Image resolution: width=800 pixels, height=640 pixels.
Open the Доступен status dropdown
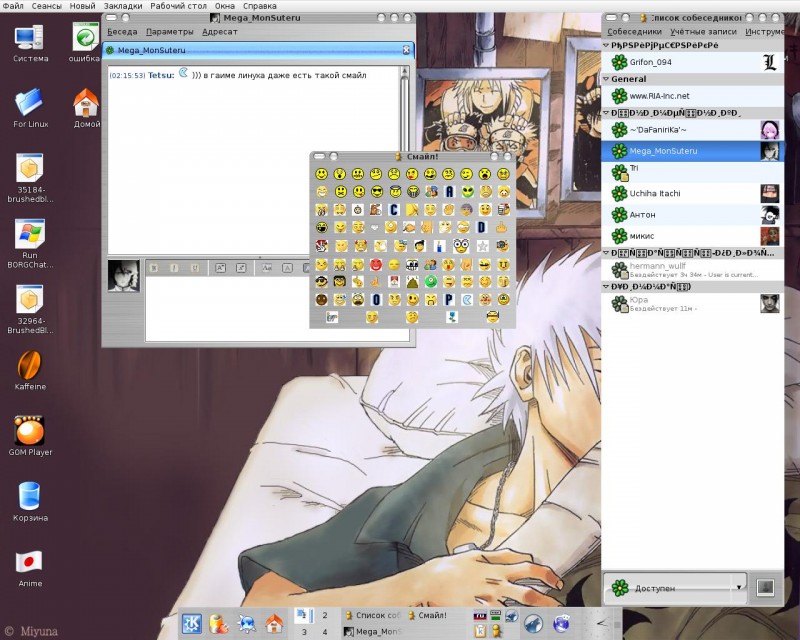coord(675,588)
